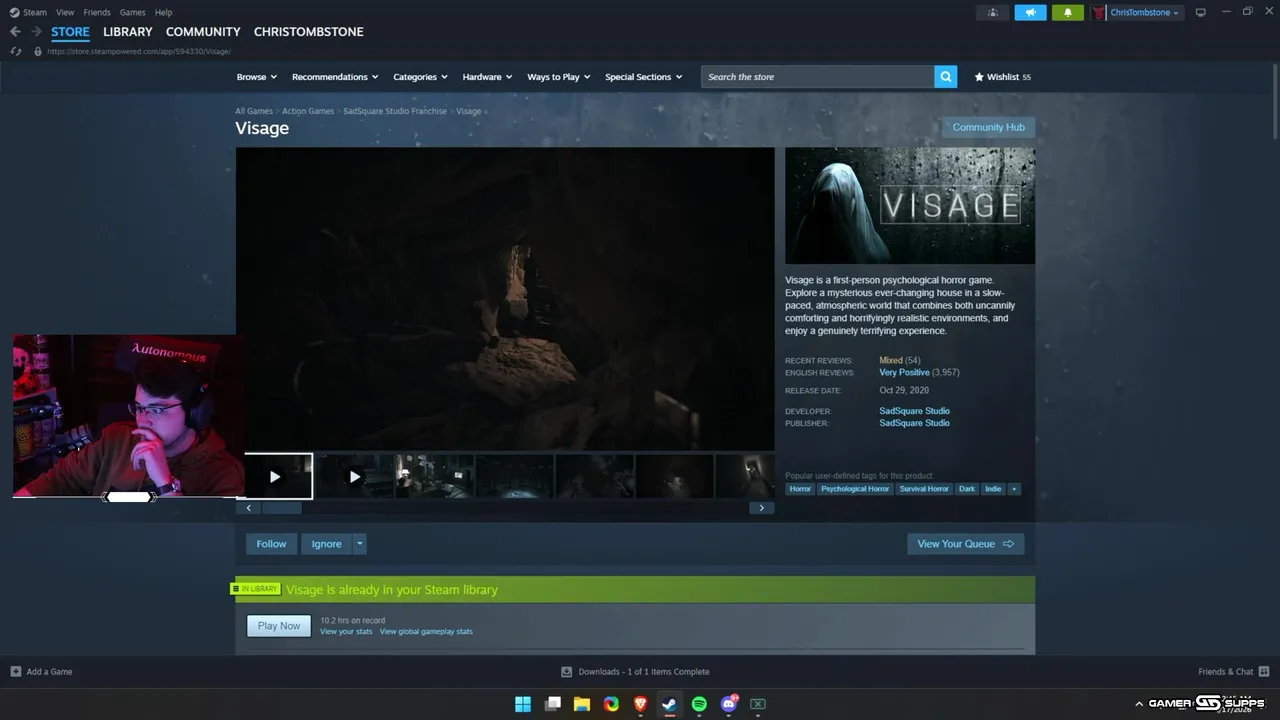Expand the Browse dropdown

coord(257,77)
